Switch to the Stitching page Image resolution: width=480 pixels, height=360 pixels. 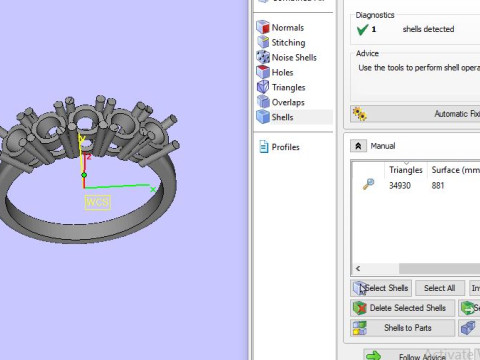(288, 42)
